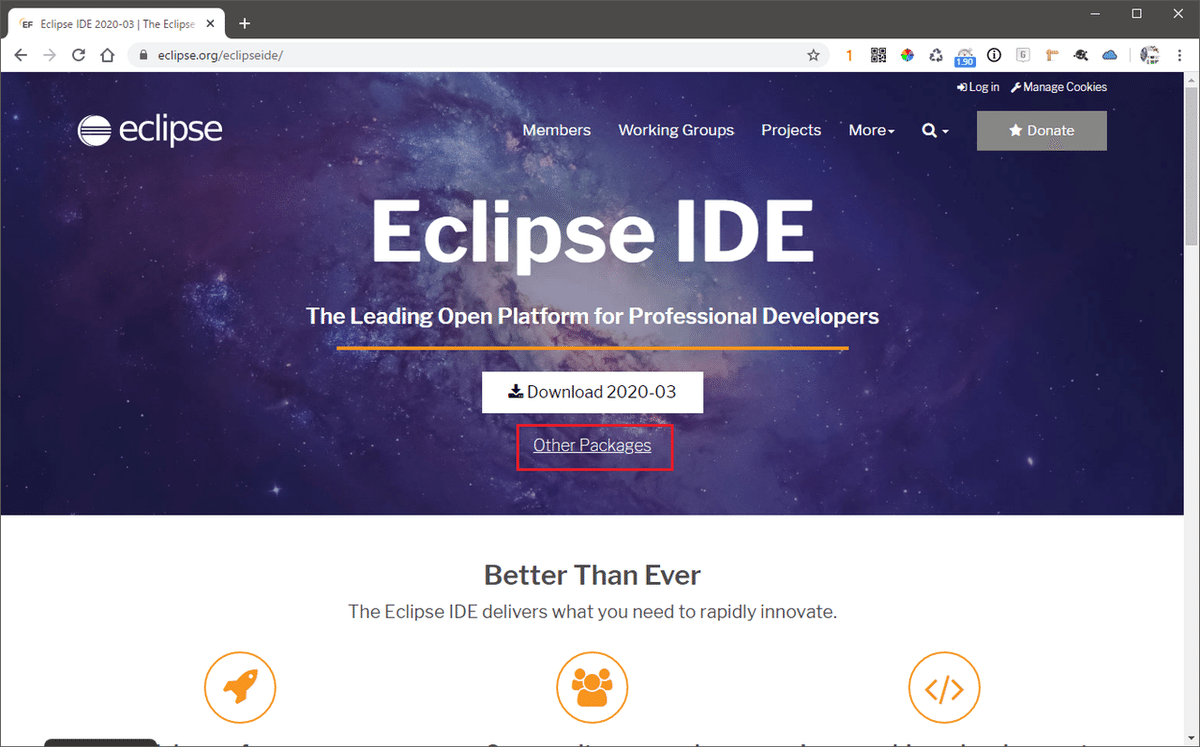Go back to the previous page
Screen dimensions: 1200x747
point(21,55)
